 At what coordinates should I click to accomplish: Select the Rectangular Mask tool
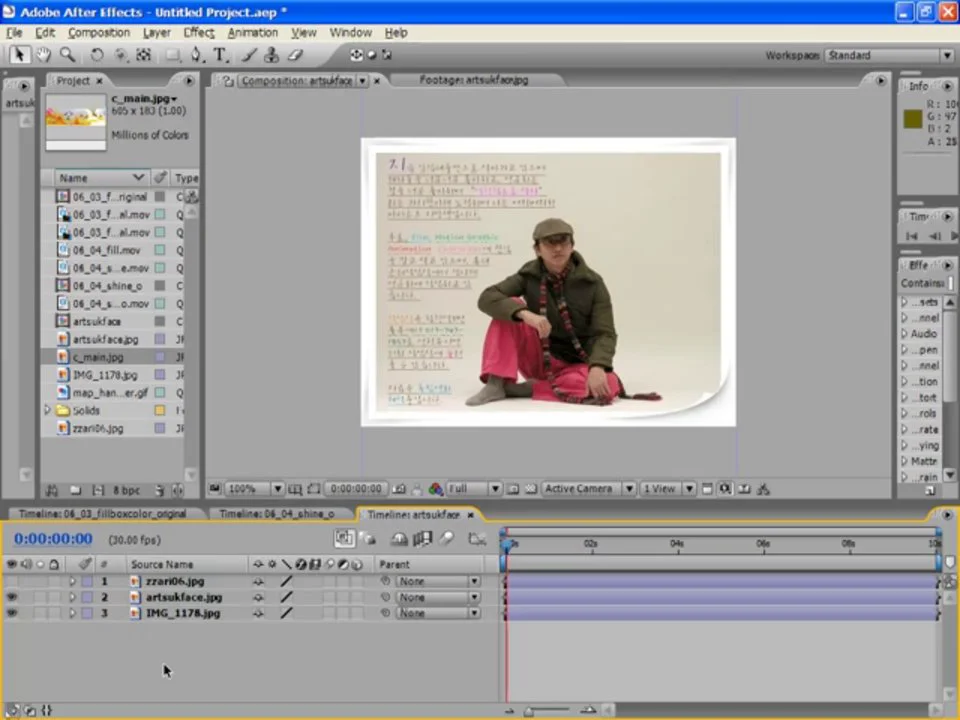(x=173, y=55)
